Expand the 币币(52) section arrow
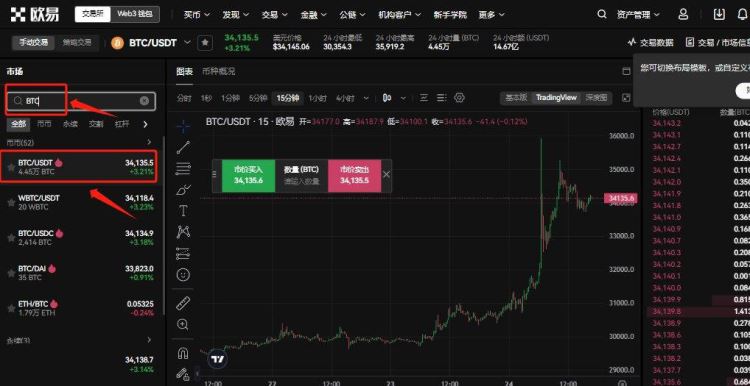Screen dimensions: 750x386 (149, 142)
